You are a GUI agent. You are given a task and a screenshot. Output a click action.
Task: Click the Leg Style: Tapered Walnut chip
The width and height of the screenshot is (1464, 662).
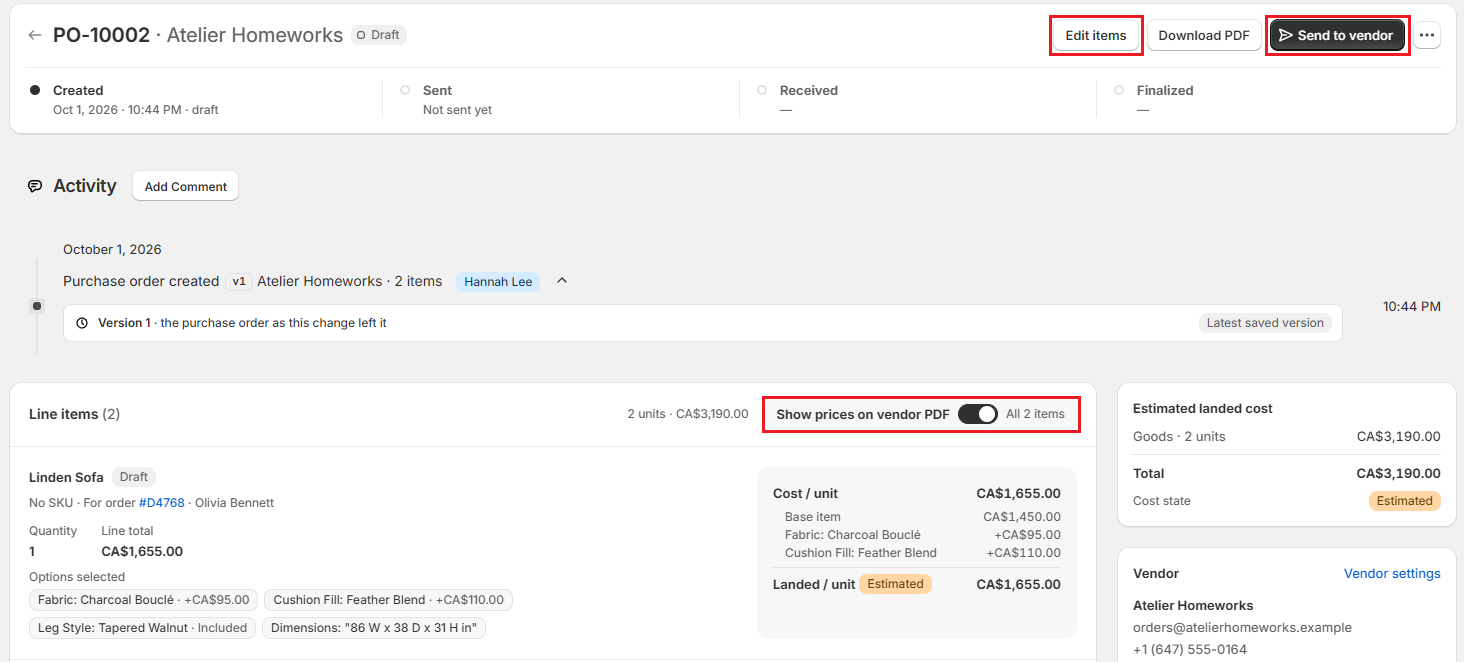click(x=142, y=628)
